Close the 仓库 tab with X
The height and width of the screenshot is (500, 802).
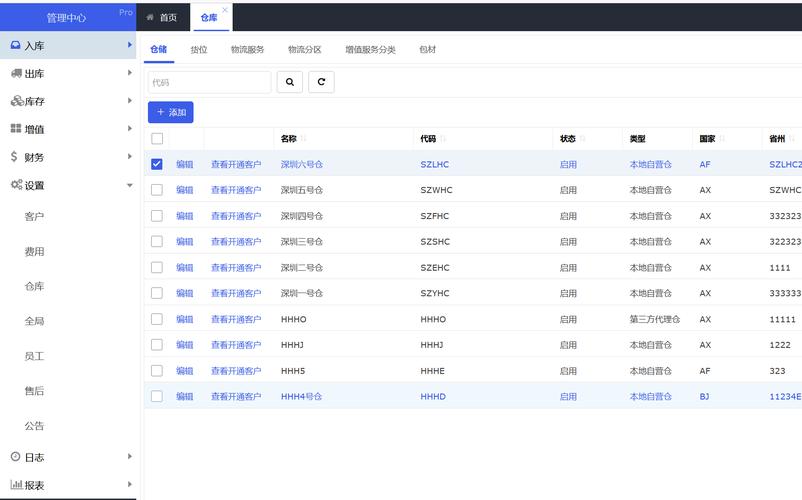pos(225,10)
